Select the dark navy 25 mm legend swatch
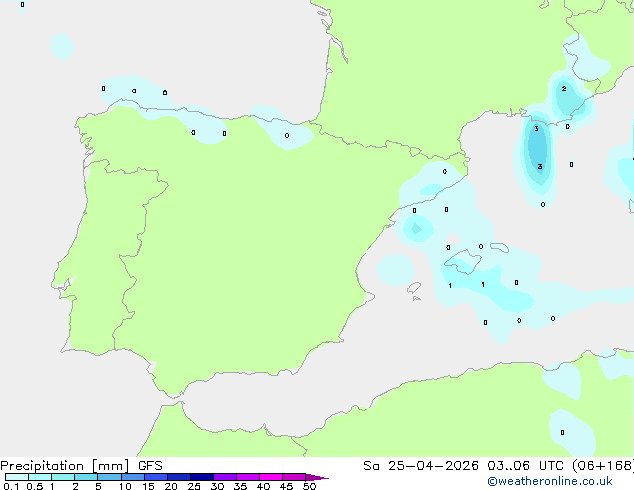634x490 pixels. point(201,478)
